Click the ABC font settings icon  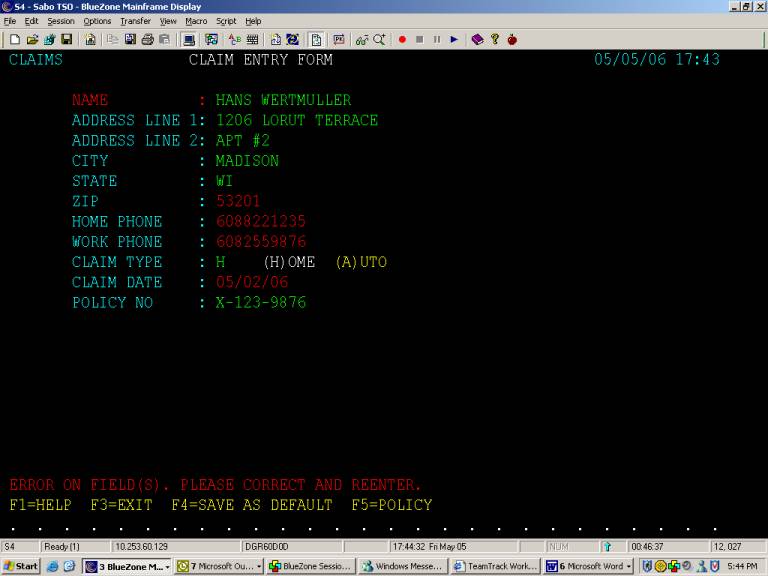point(235,40)
